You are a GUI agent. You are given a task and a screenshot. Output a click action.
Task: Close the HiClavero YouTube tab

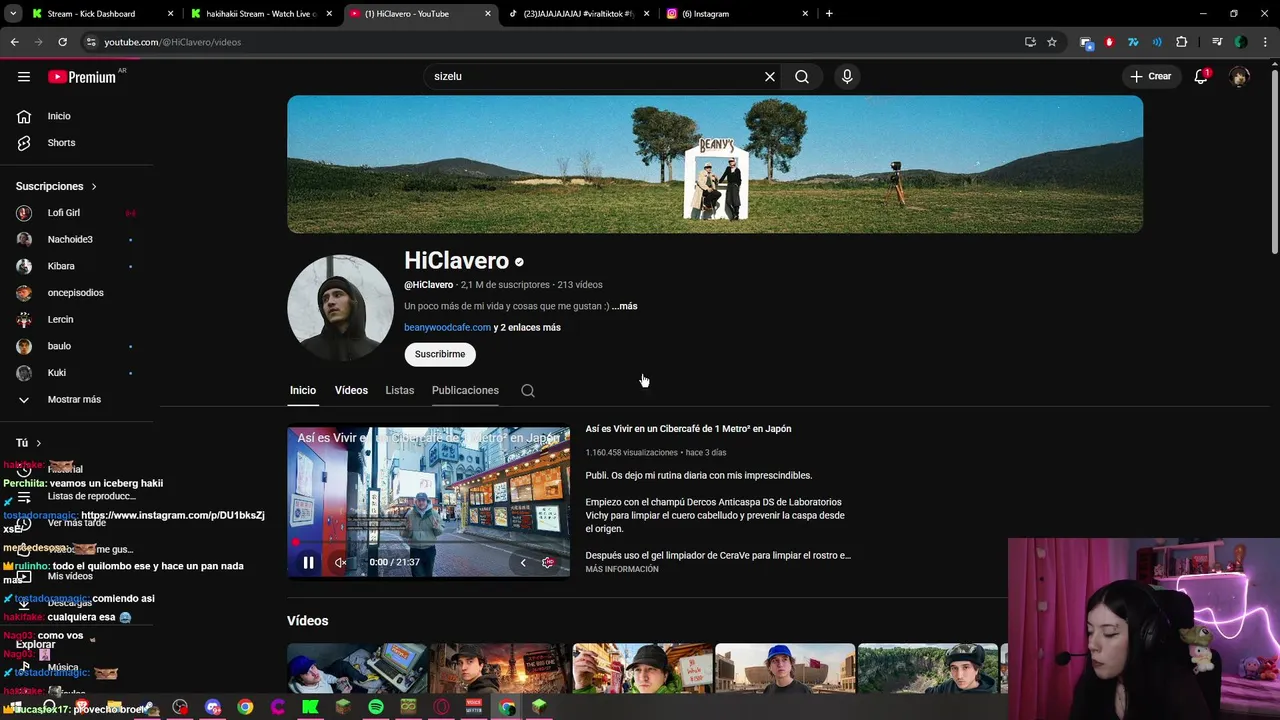coord(488,14)
